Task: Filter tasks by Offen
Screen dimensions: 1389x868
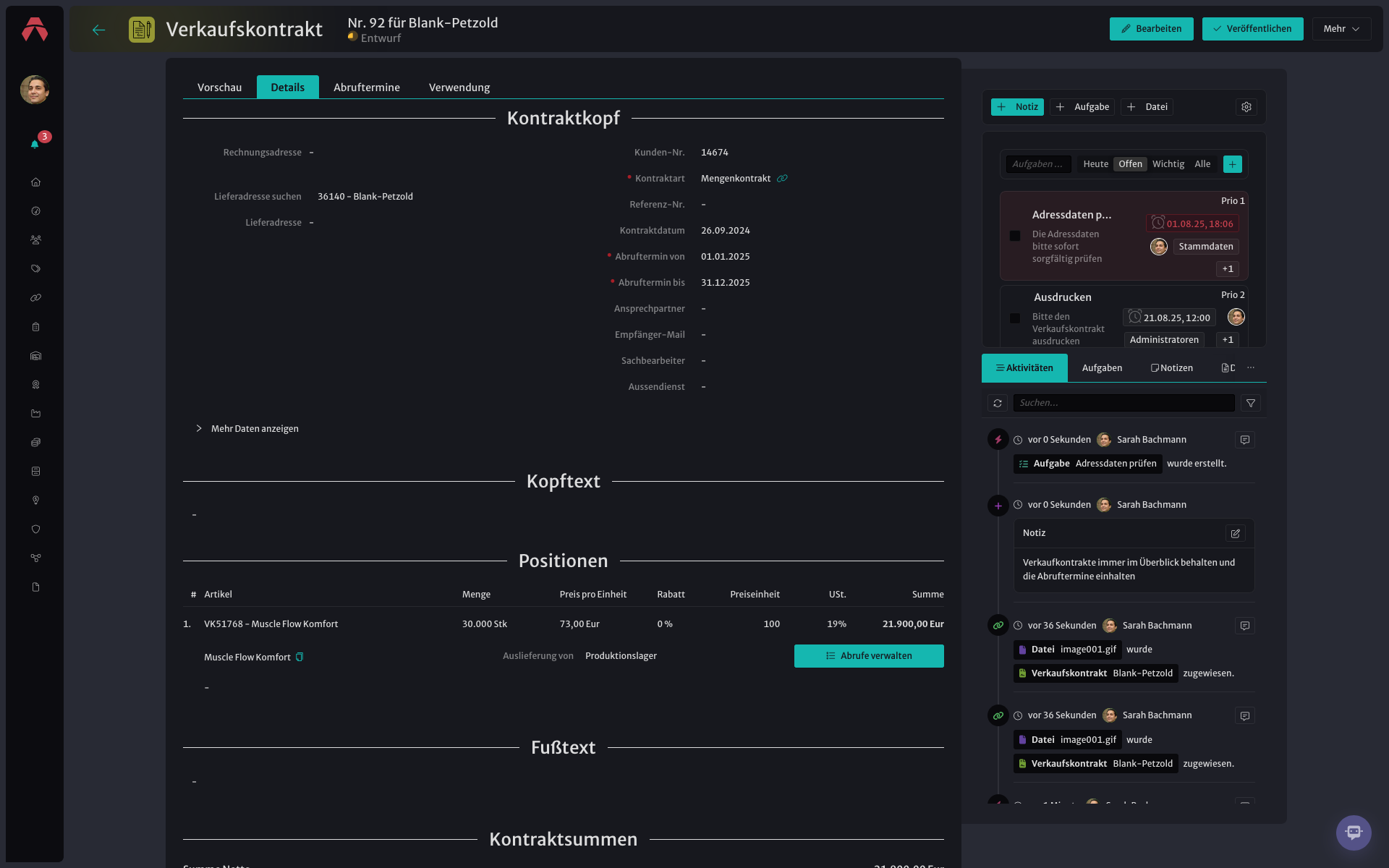Action: (x=1130, y=164)
